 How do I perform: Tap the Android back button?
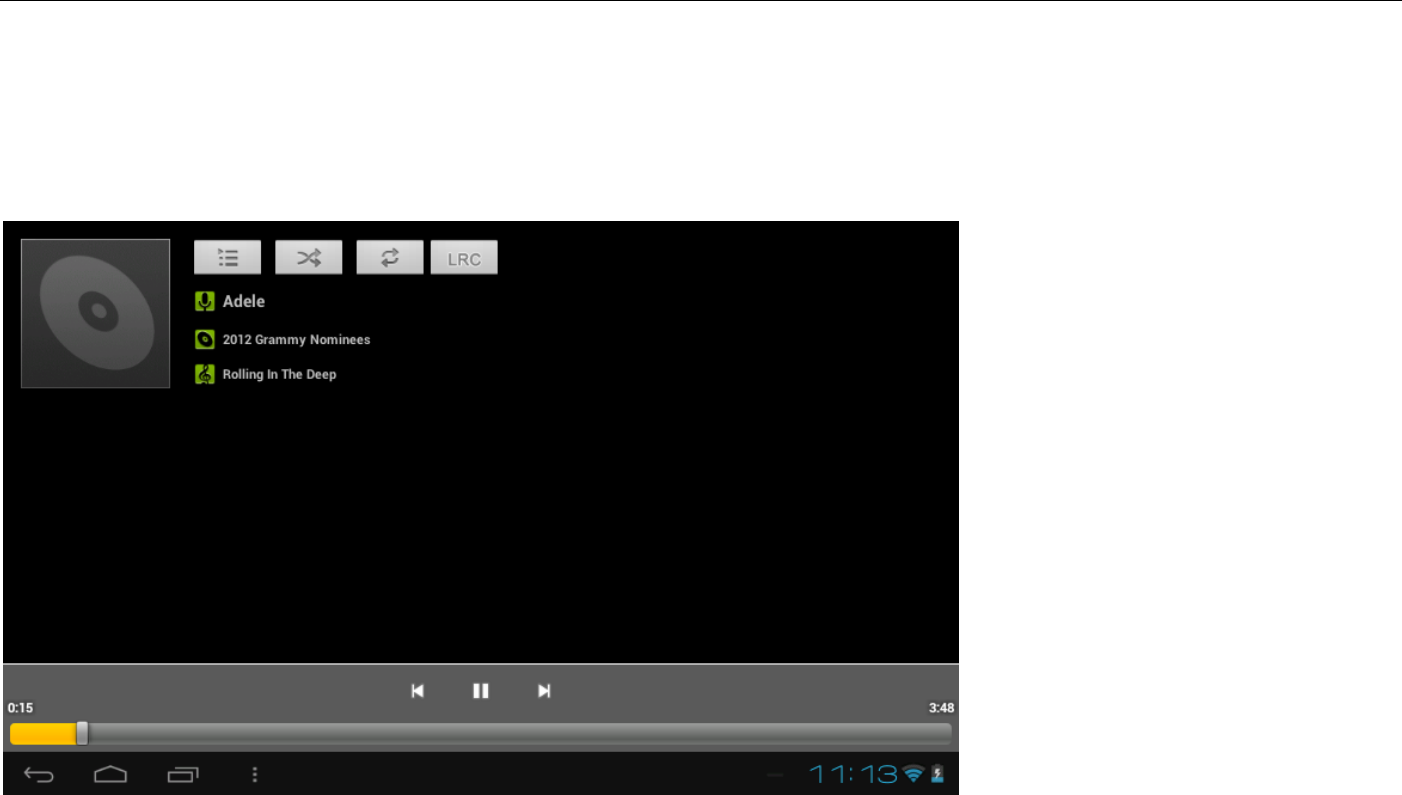coord(39,774)
